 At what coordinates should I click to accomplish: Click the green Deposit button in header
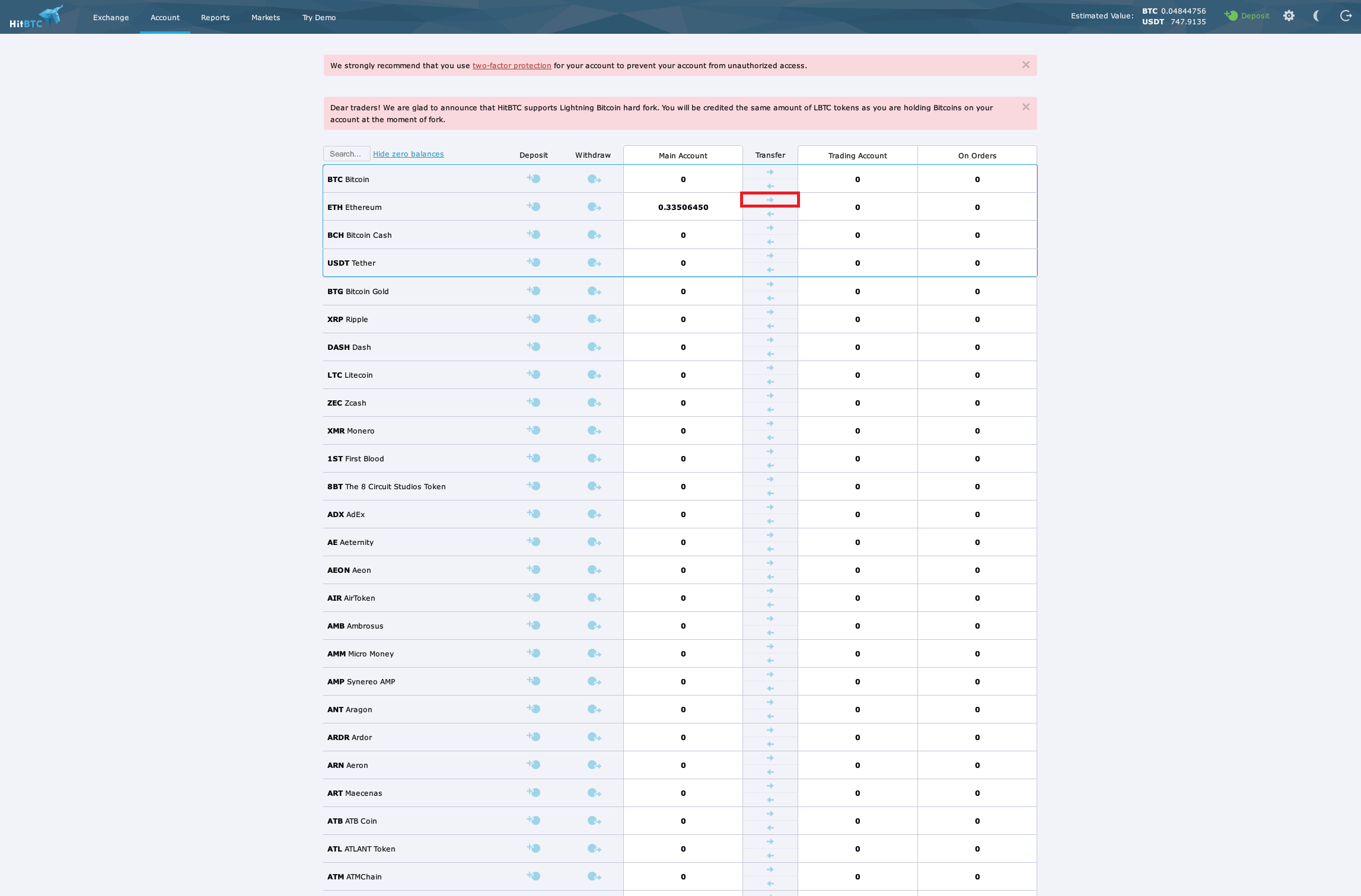1247,16
